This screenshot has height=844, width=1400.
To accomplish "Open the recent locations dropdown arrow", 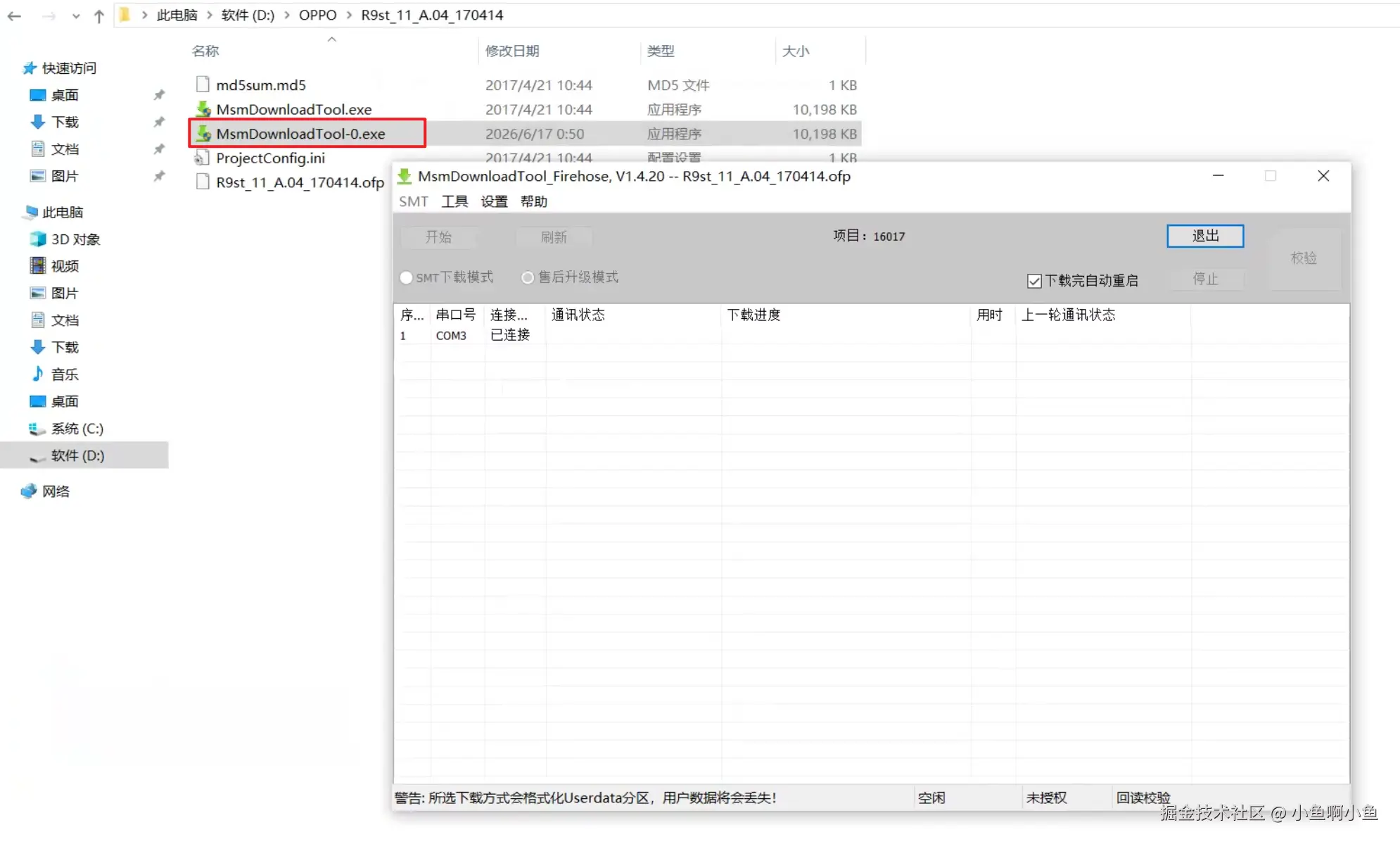I will (76, 16).
